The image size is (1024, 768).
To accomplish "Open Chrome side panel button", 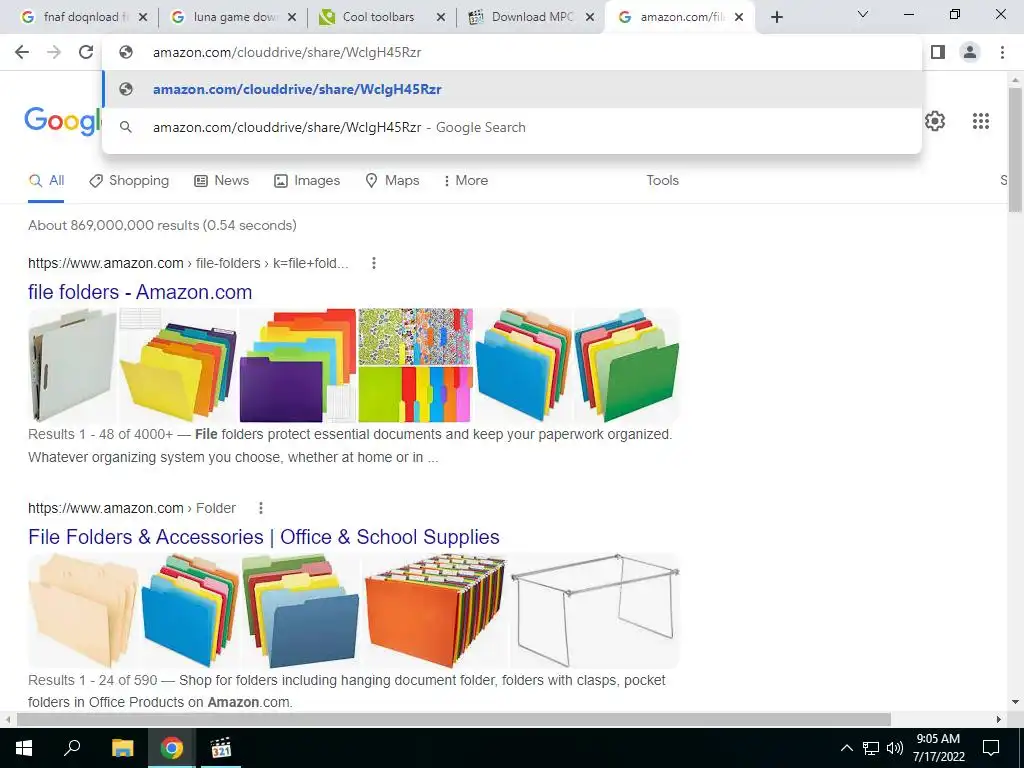I will 938,52.
